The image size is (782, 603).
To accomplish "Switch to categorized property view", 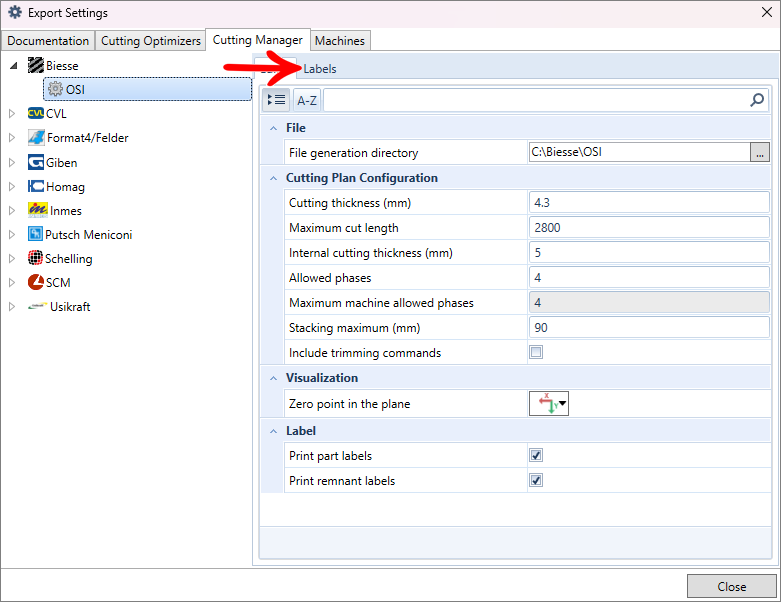I will pos(276,100).
